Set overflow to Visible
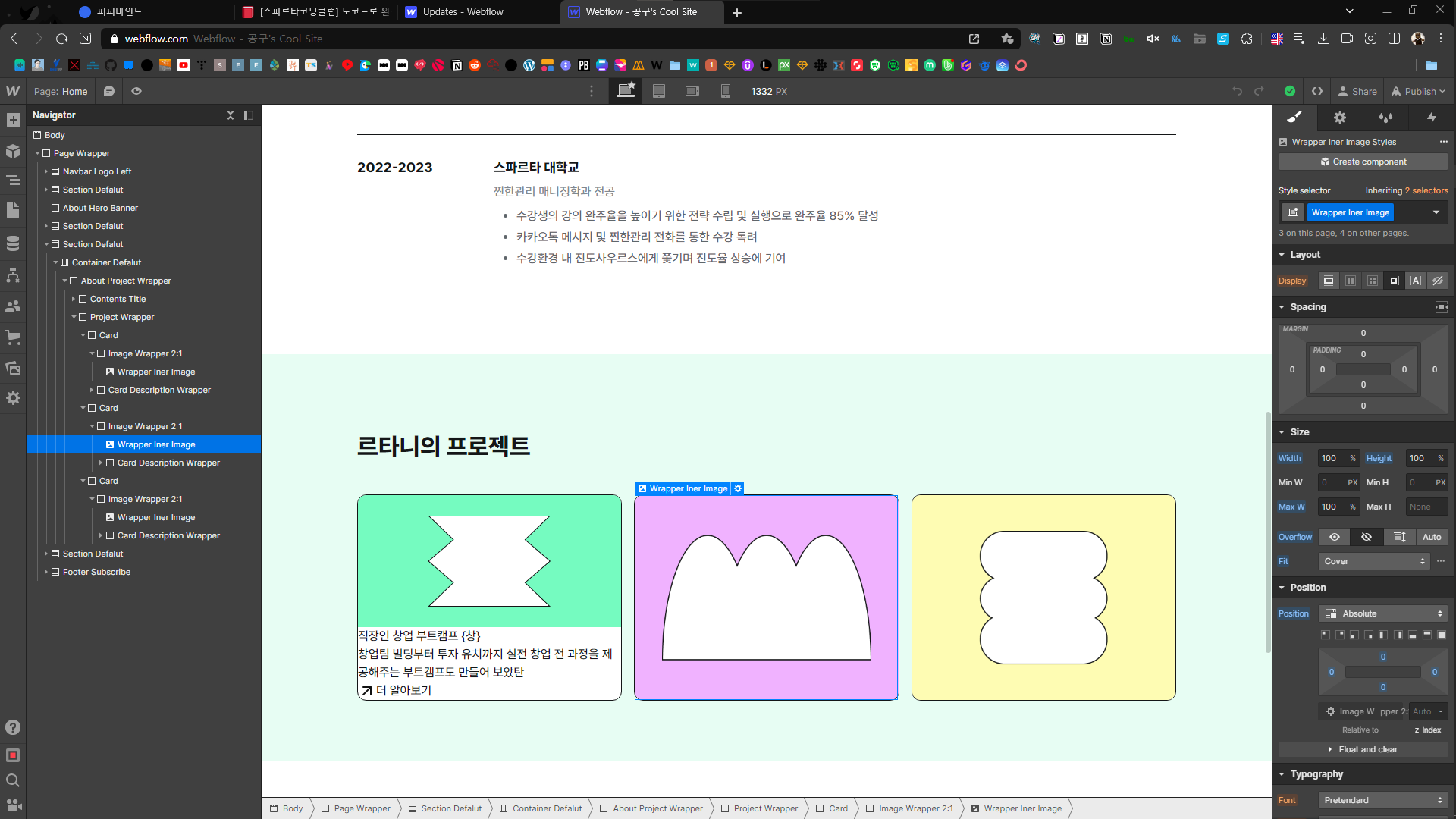 coord(1335,537)
